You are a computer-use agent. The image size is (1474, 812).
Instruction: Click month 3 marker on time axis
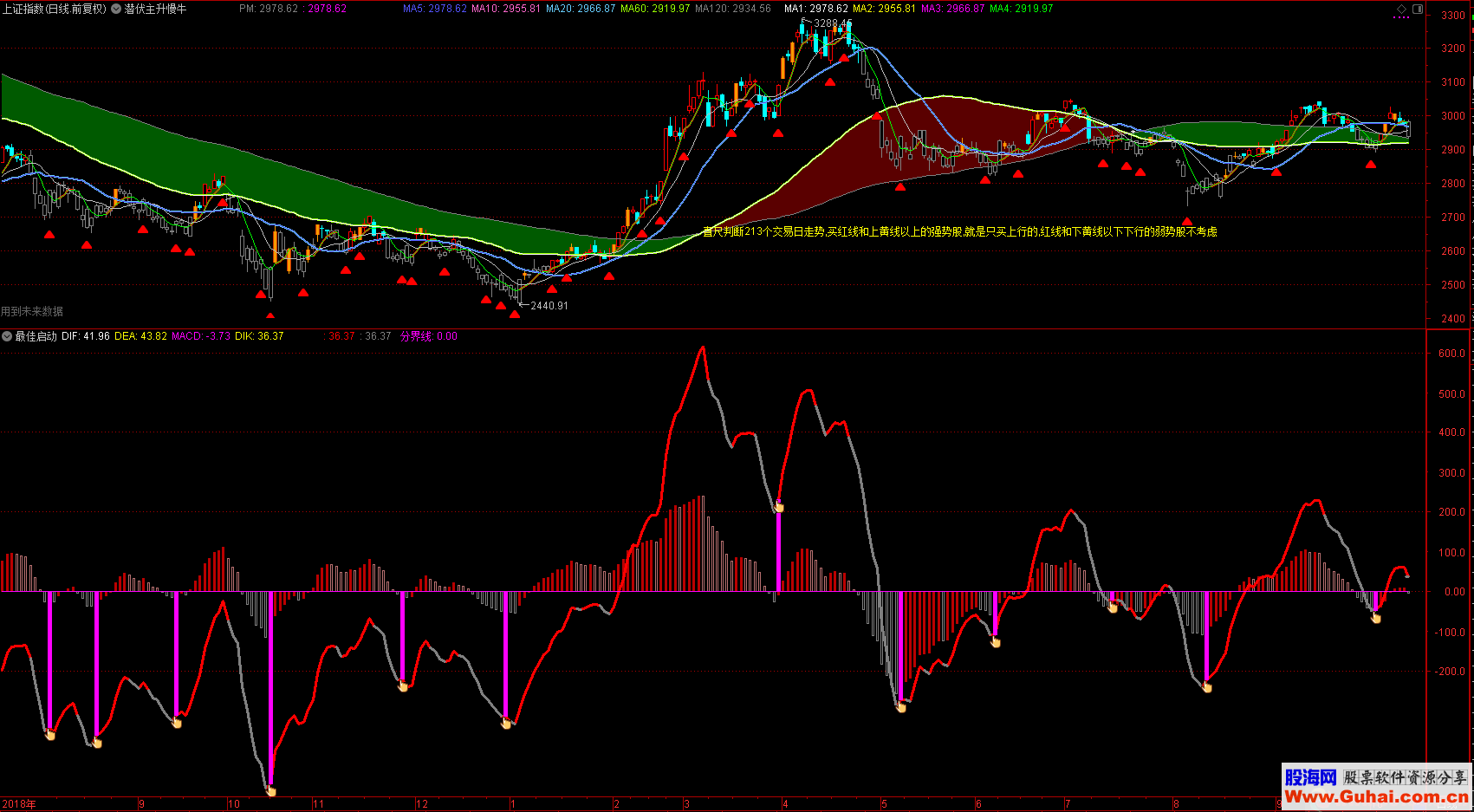pos(686,804)
